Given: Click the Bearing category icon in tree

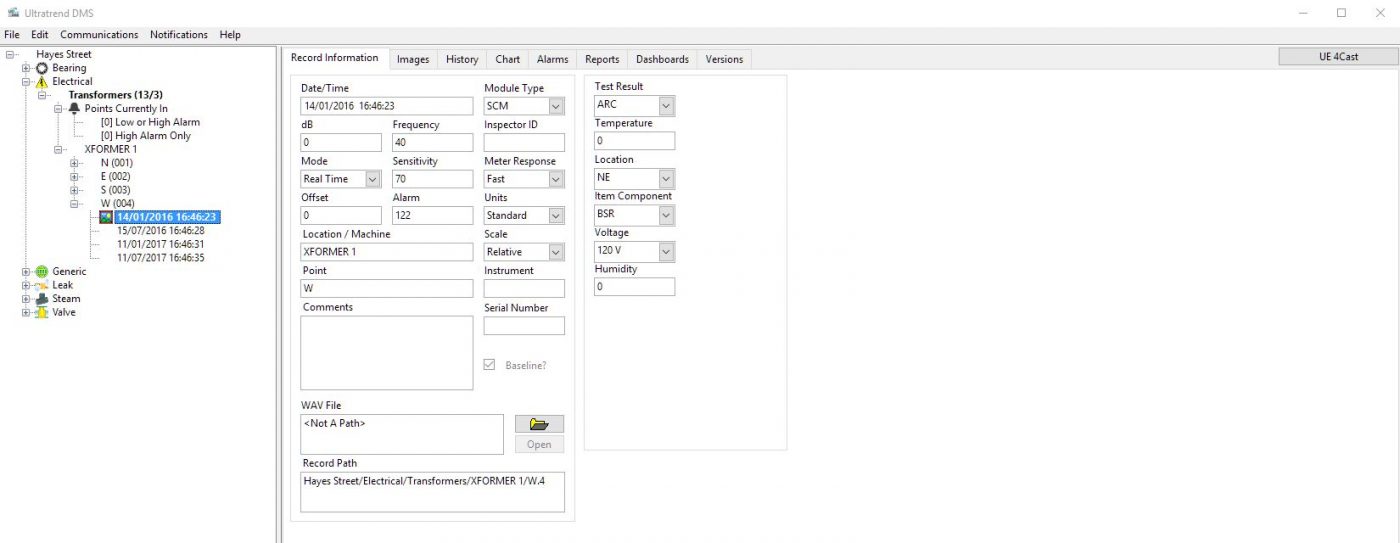Looking at the screenshot, I should 42,68.
